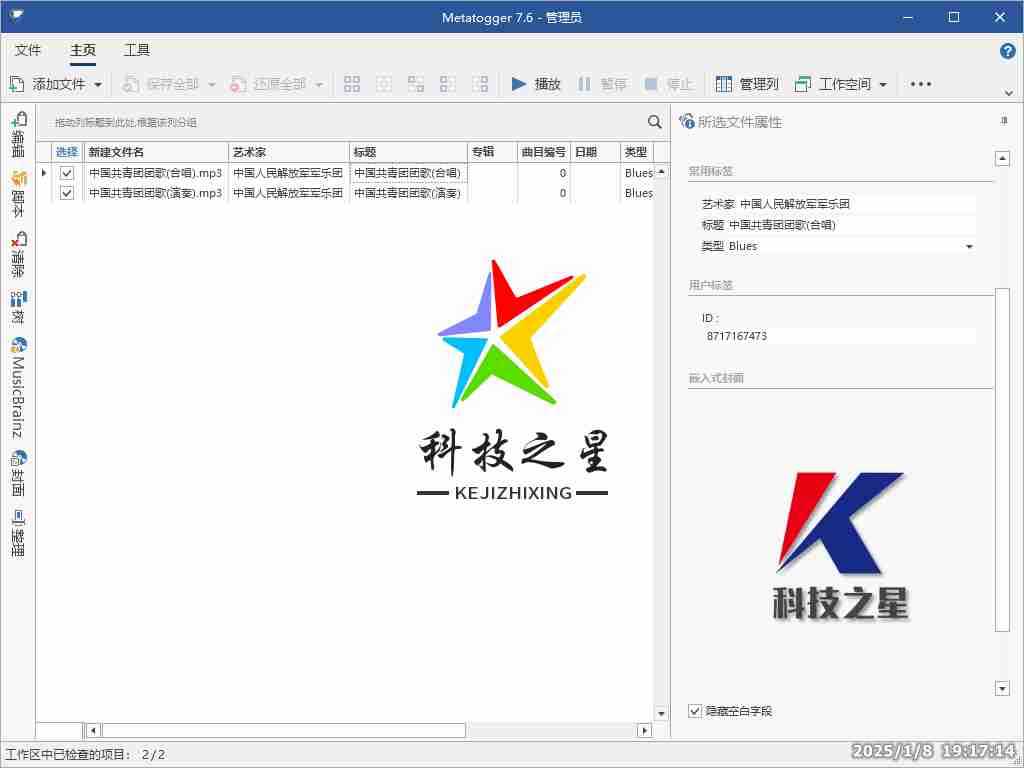
Task: Expand the 添加文件 dropdown arrow
Action: [x=98, y=85]
